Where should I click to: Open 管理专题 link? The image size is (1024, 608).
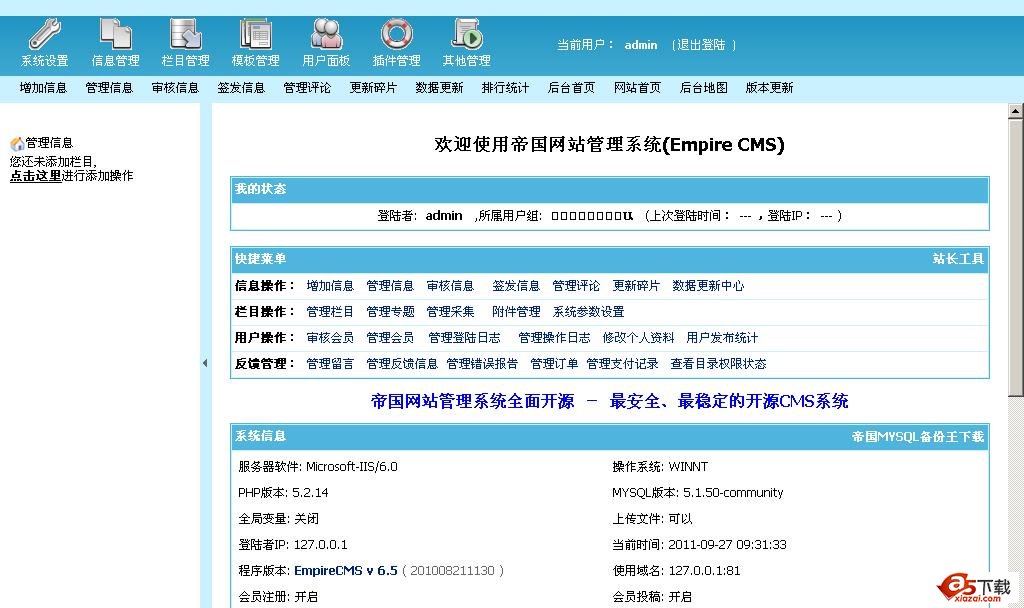(x=390, y=312)
